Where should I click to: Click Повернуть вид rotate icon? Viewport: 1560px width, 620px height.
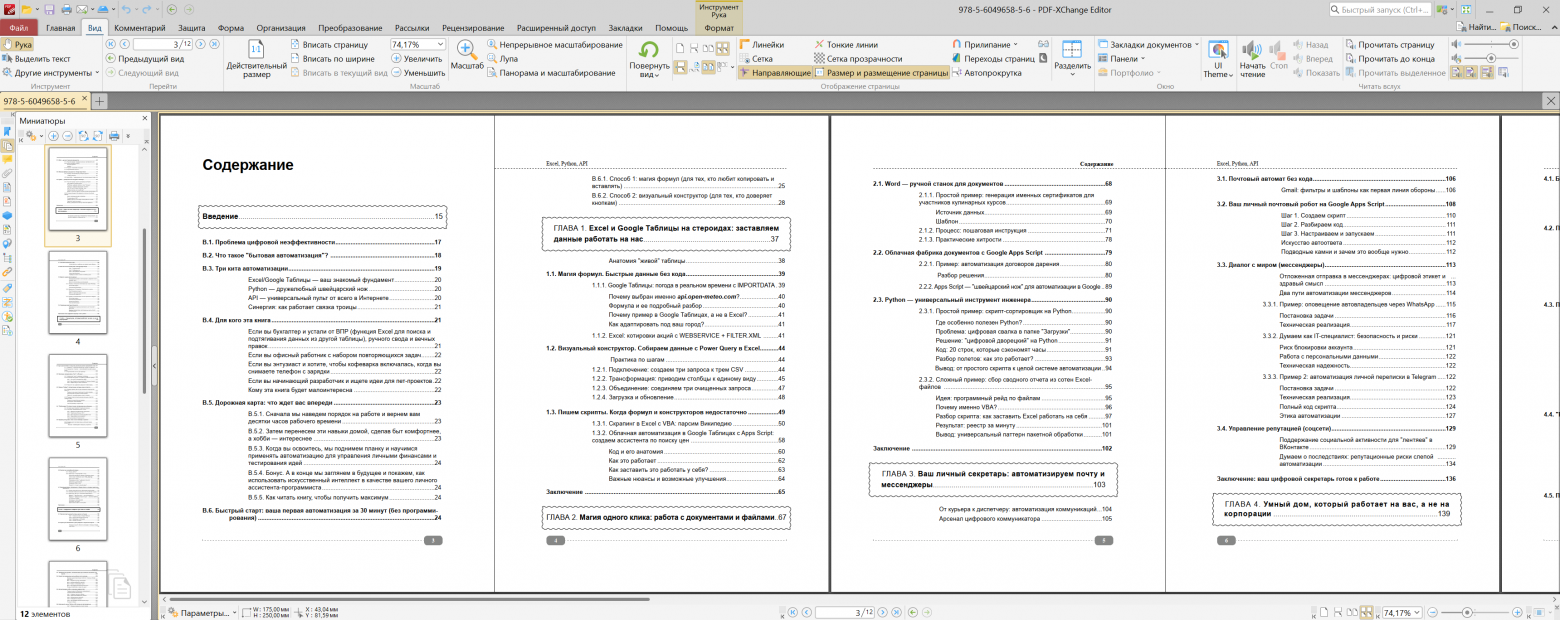click(x=649, y=52)
